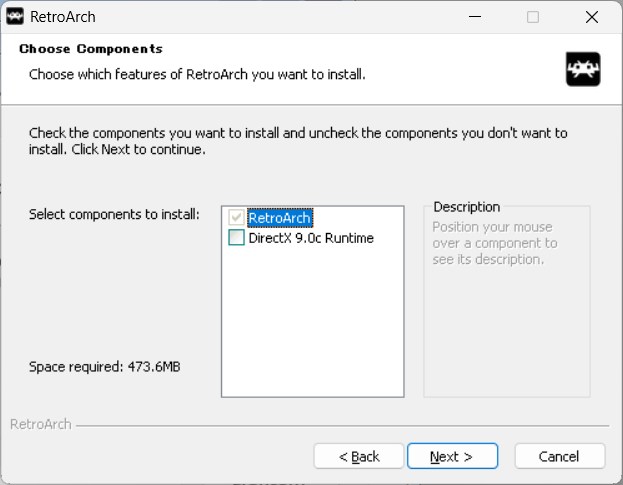Click 'Position your mouse over a component' text
The width and height of the screenshot is (623, 485).
point(495,243)
